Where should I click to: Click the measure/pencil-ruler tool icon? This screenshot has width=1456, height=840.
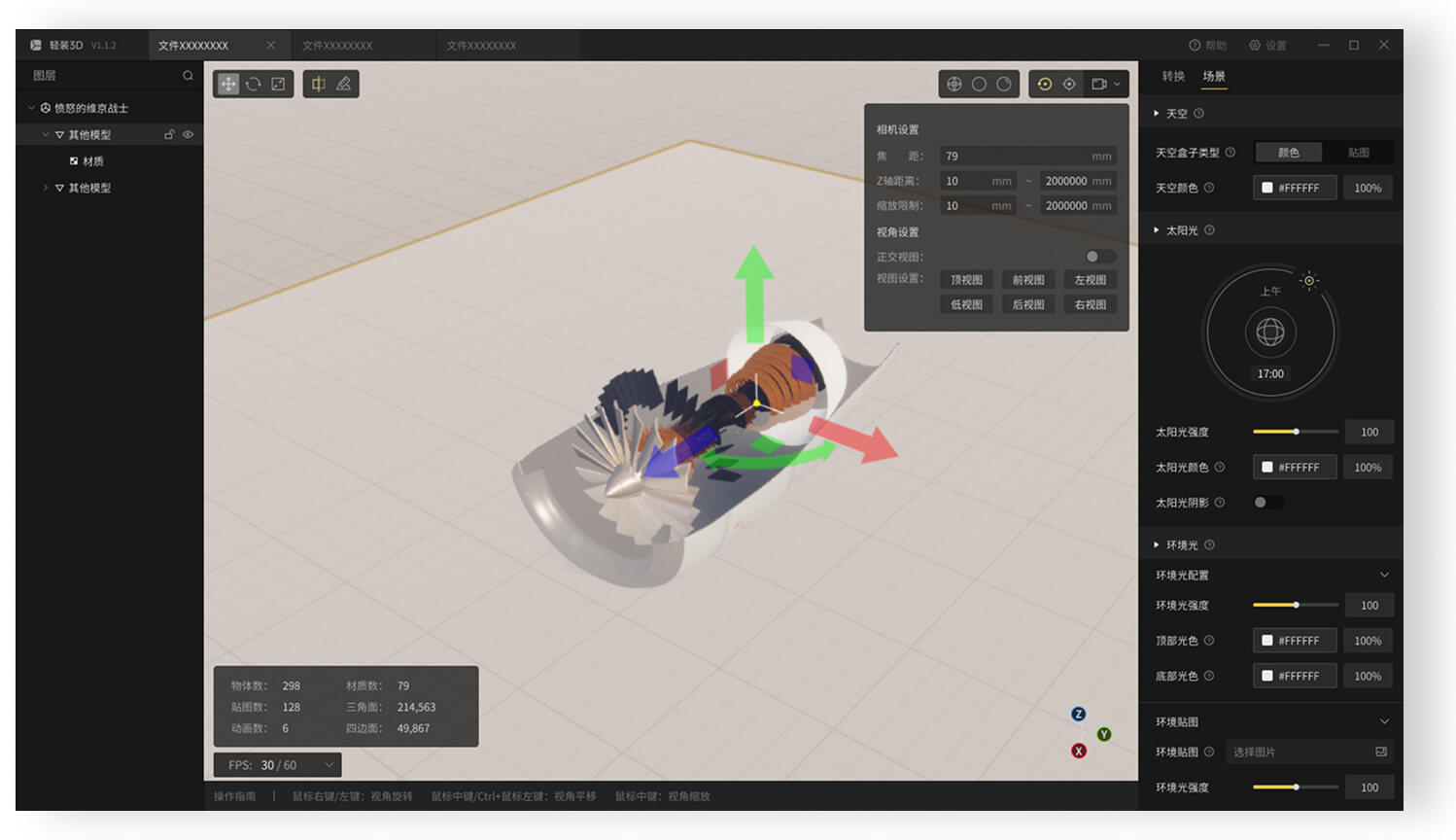coord(344,85)
